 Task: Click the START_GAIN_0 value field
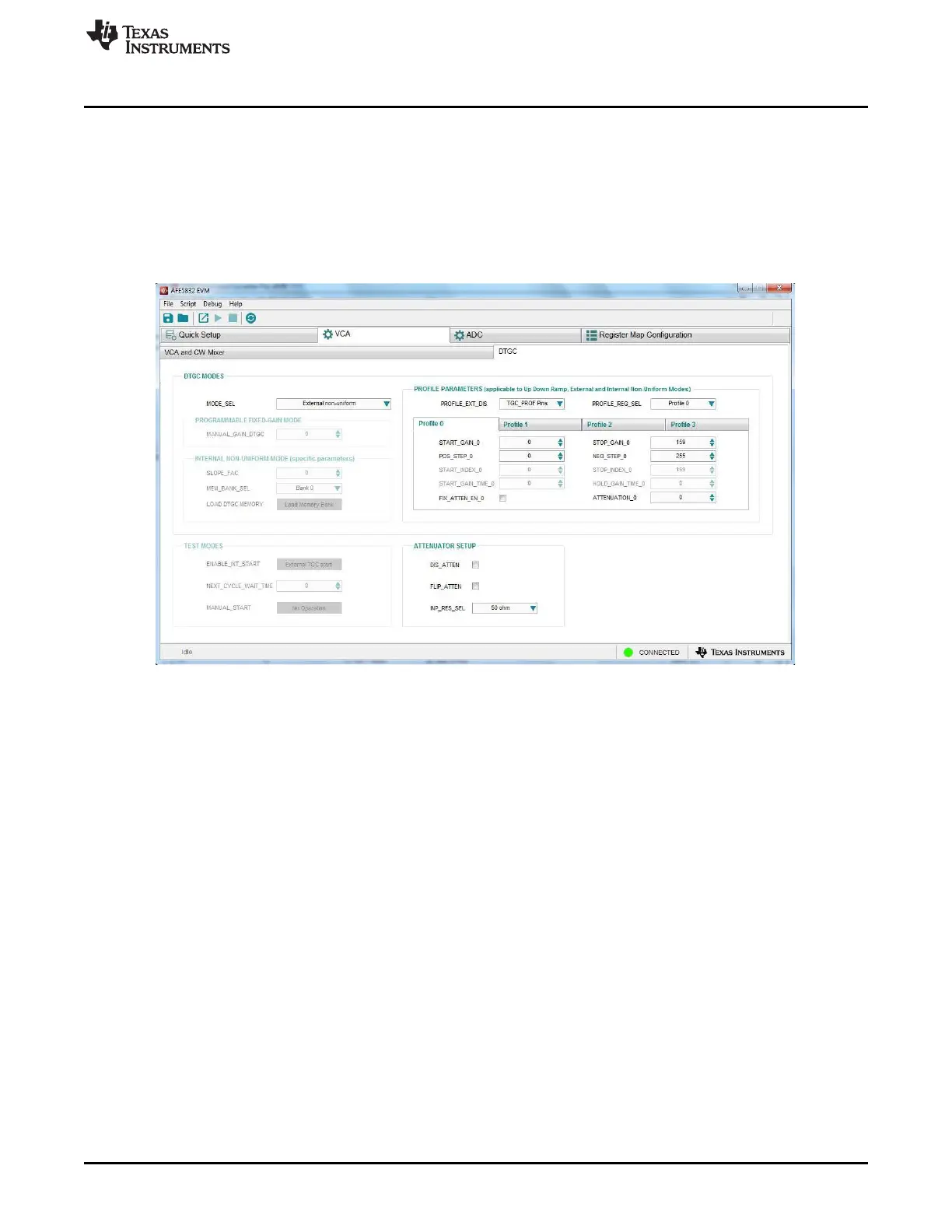pyautogui.click(x=528, y=443)
